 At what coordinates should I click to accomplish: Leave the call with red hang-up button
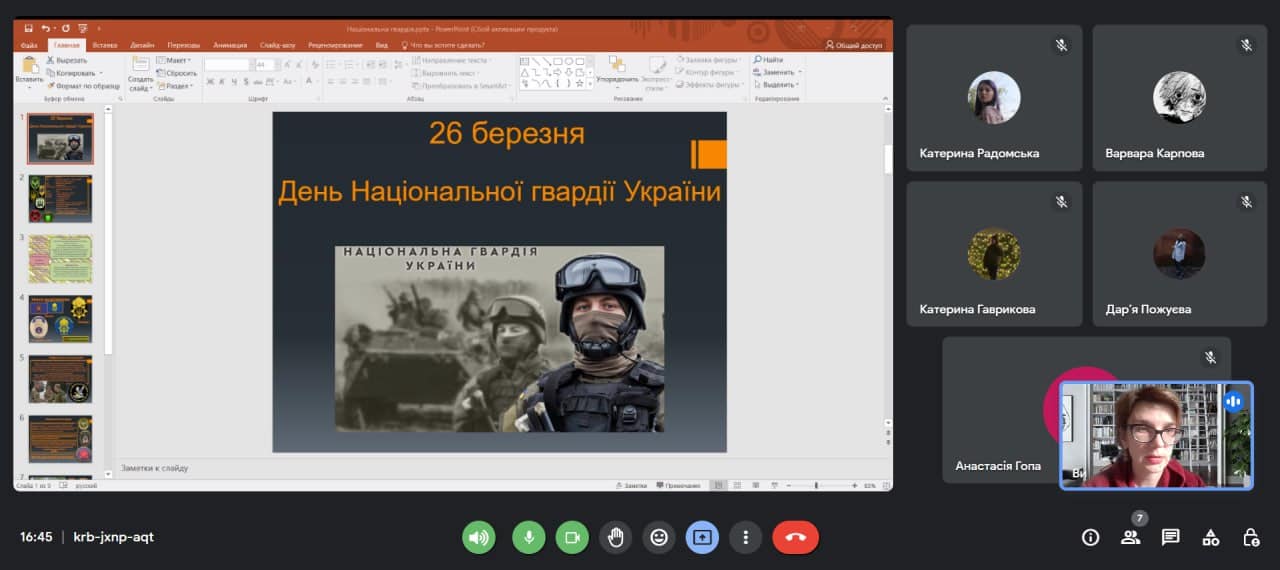point(795,537)
